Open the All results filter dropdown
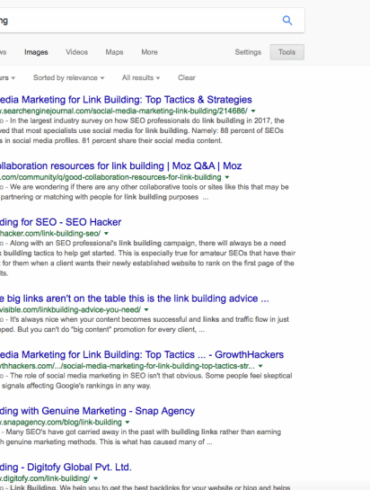Screen dimensions: 370x490 click(x=141, y=78)
